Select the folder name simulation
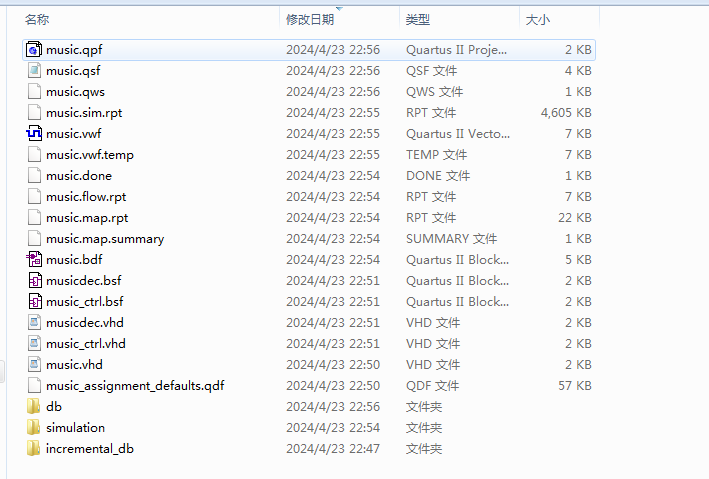 tap(76, 427)
